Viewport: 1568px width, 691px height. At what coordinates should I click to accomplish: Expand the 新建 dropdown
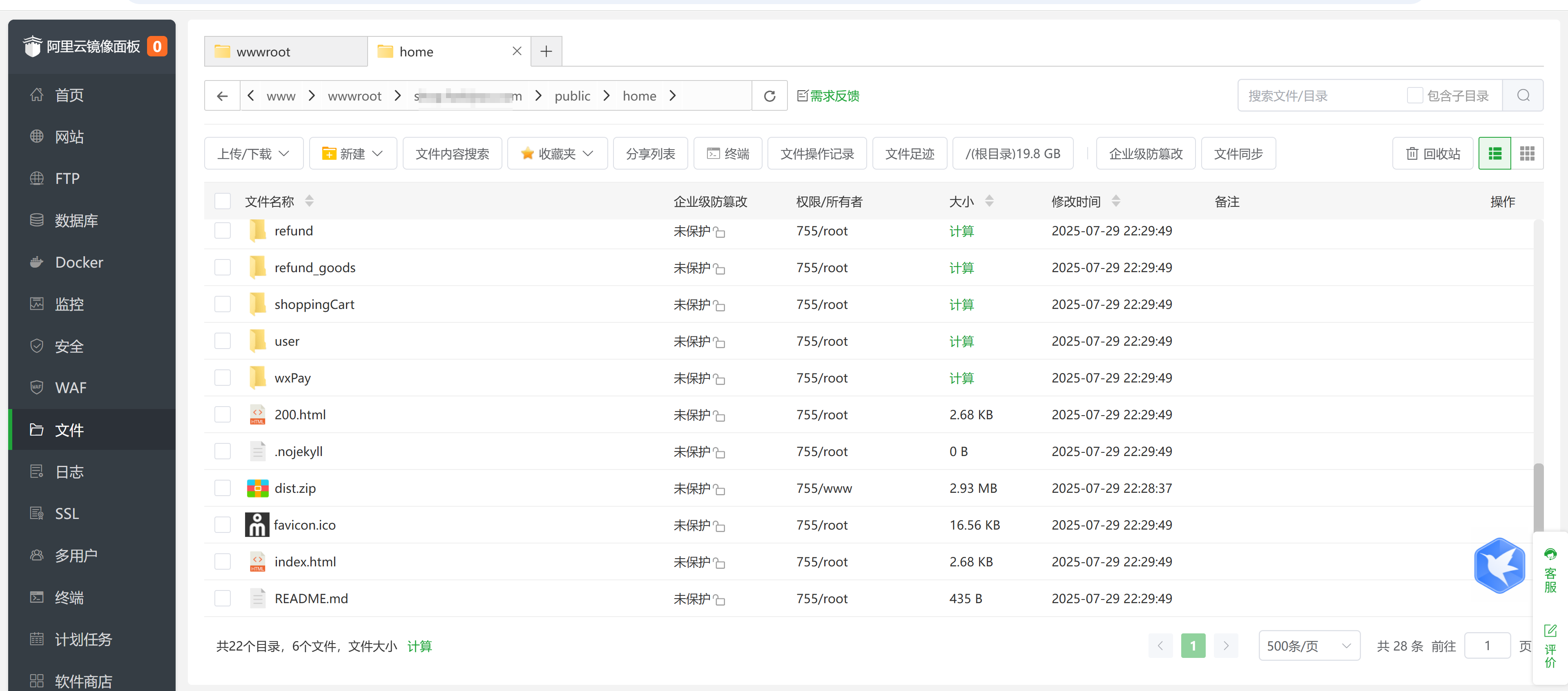click(x=352, y=153)
